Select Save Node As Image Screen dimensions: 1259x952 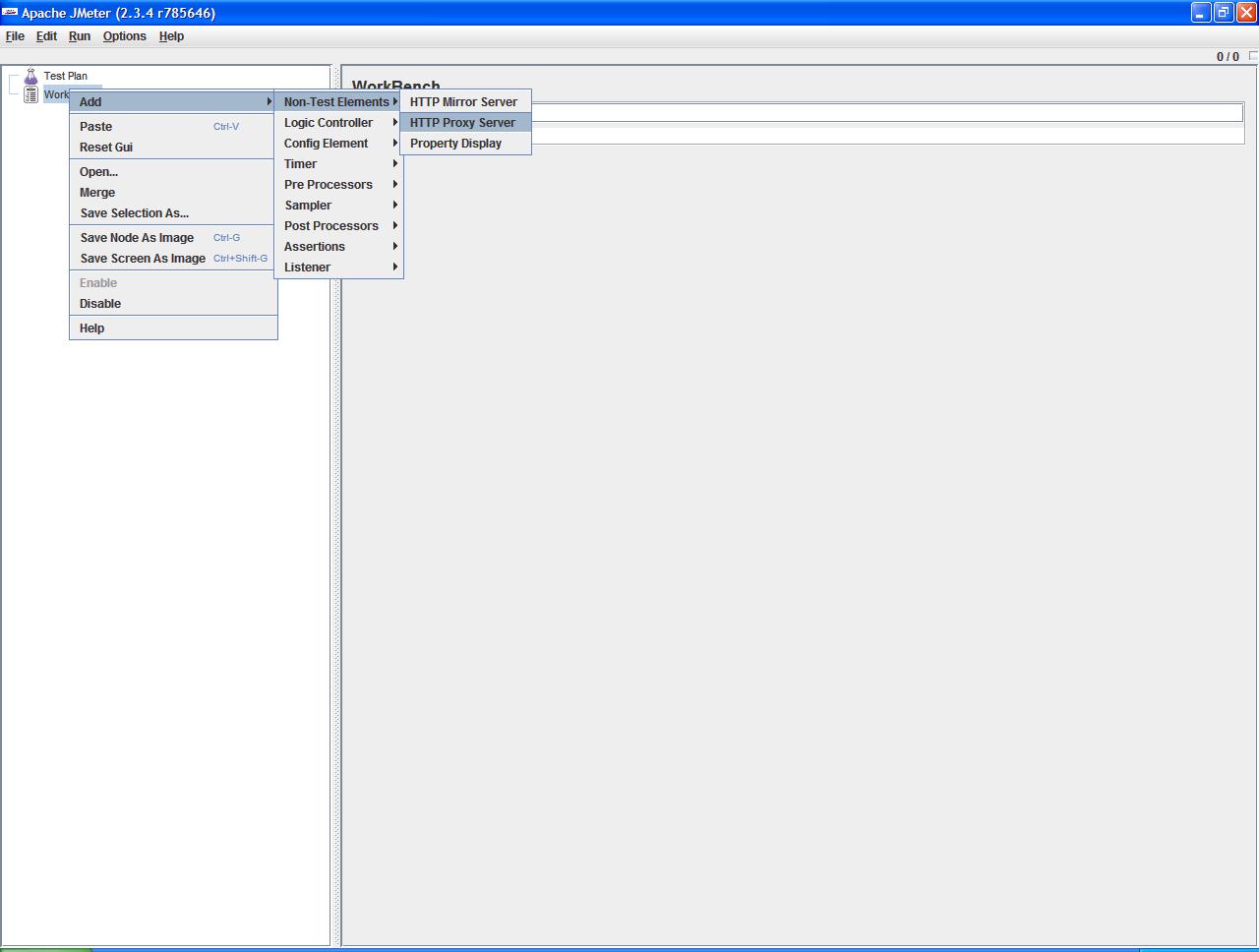(173, 238)
